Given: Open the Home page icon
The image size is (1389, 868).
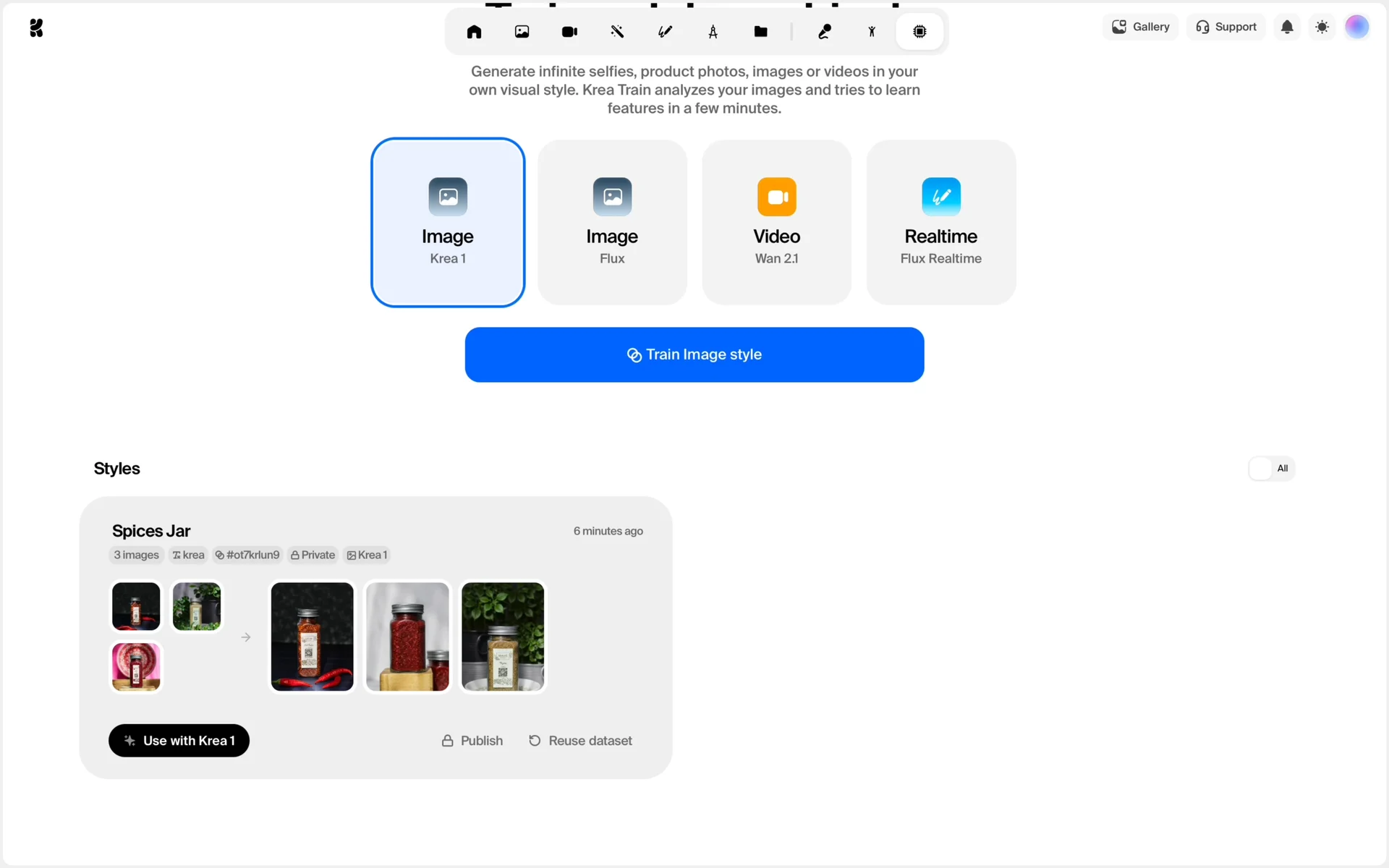Looking at the screenshot, I should point(474,32).
